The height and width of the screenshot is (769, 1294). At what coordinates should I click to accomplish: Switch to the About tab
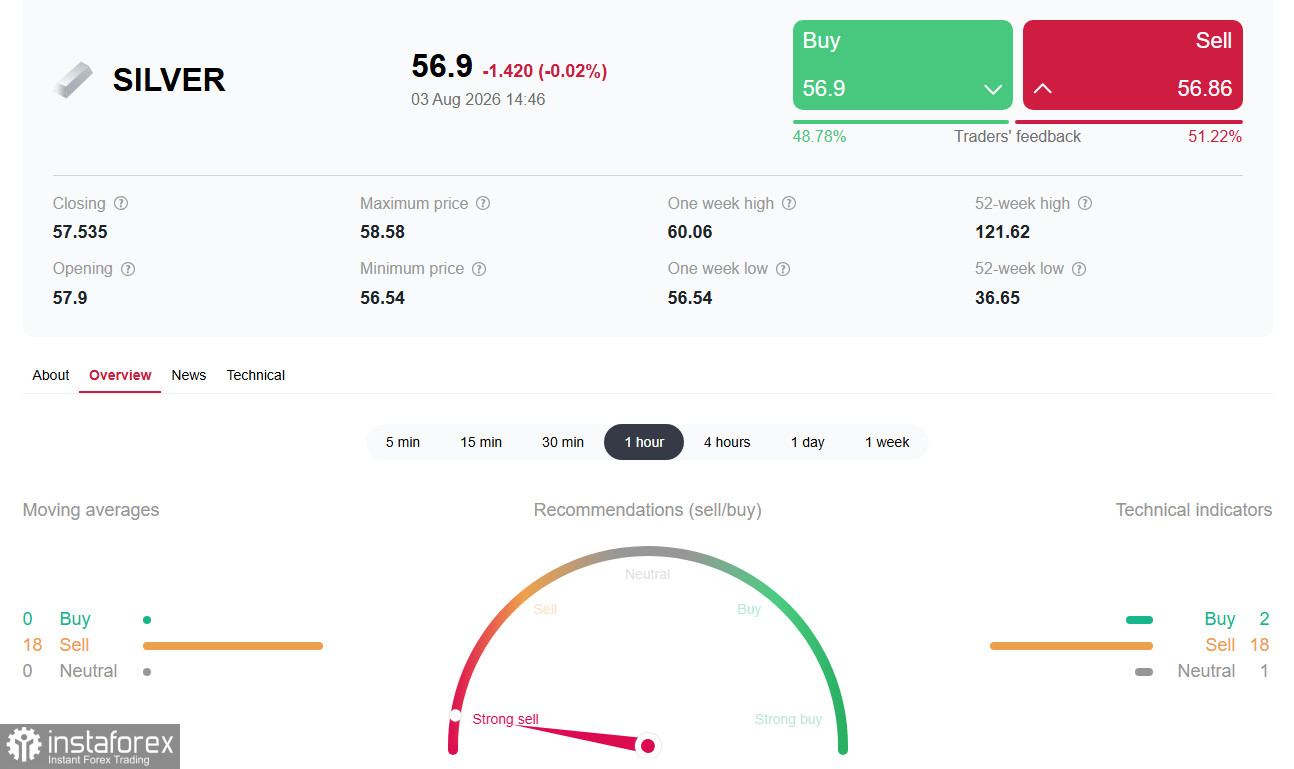[x=51, y=375]
